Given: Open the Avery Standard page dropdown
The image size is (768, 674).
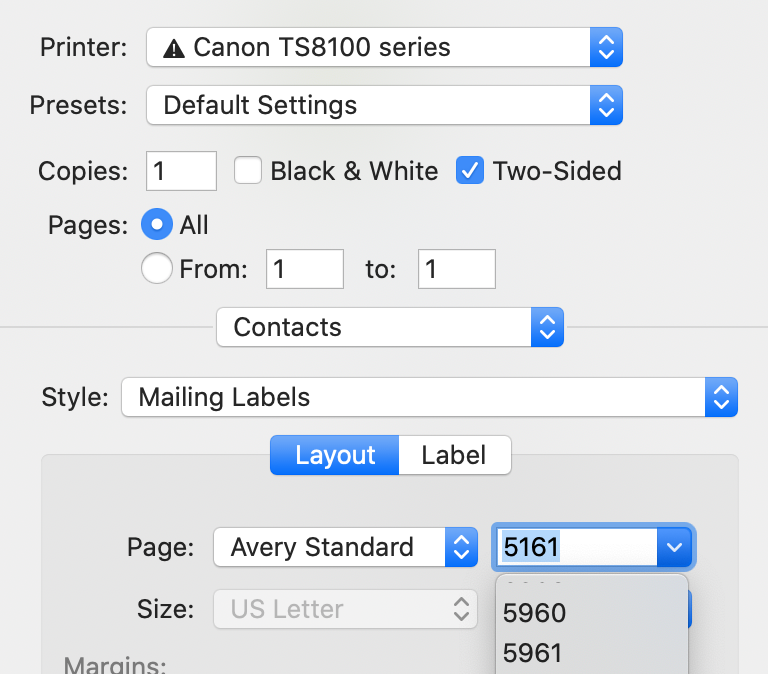Looking at the screenshot, I should pos(345,547).
